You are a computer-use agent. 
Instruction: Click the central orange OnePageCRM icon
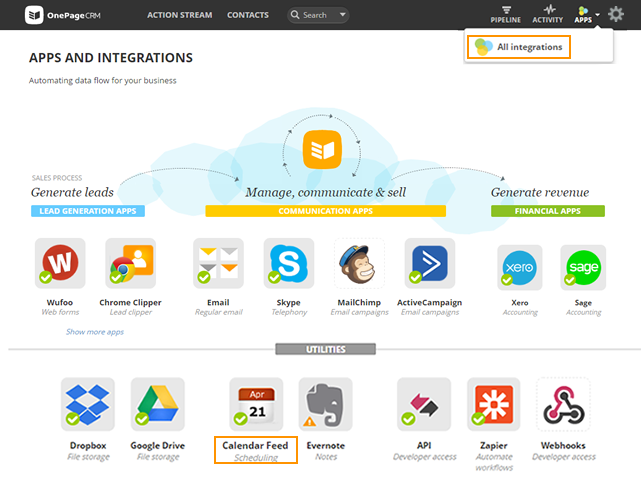(x=322, y=149)
